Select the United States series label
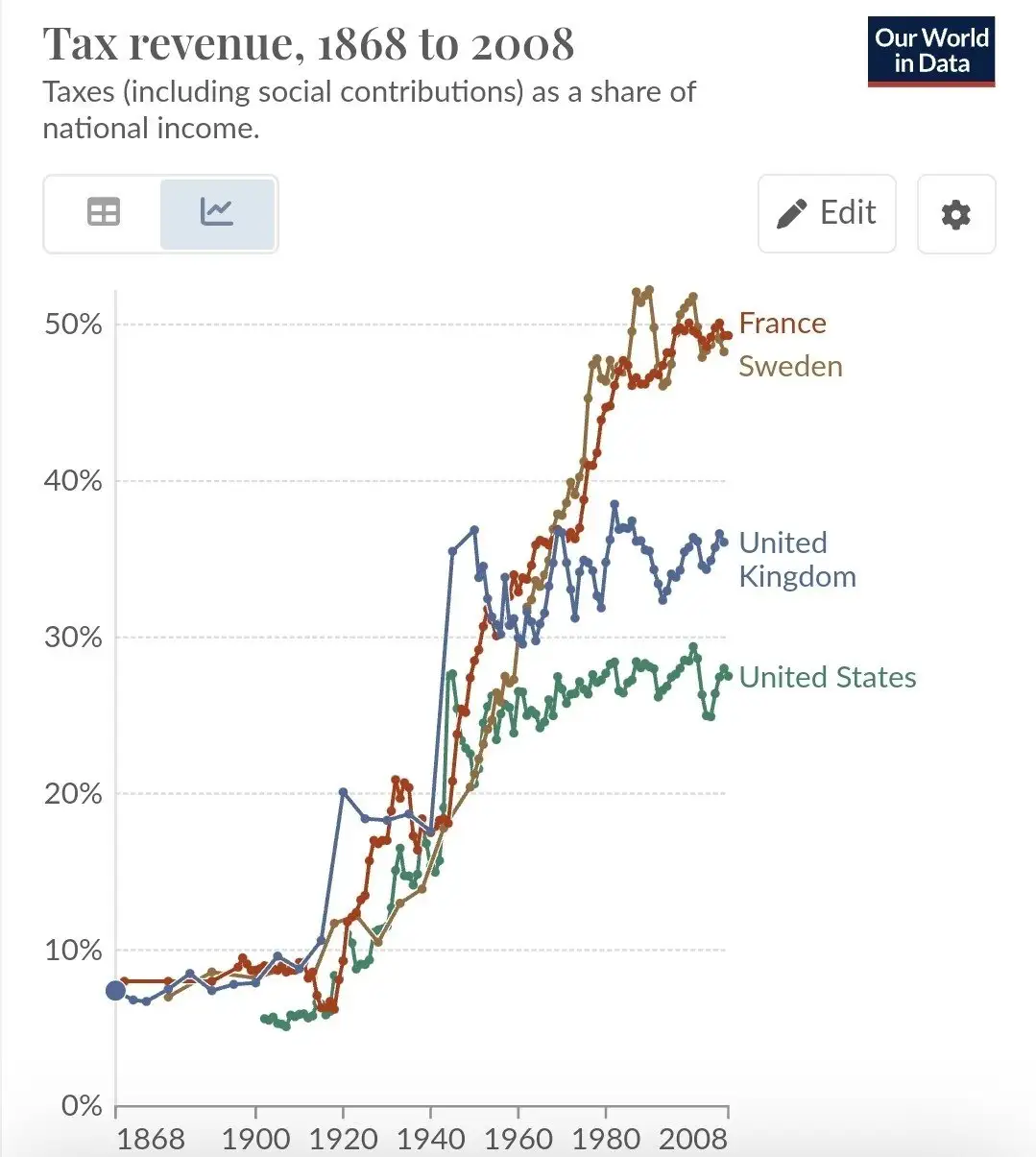Viewport: 1036px width, 1157px height. 827,677
